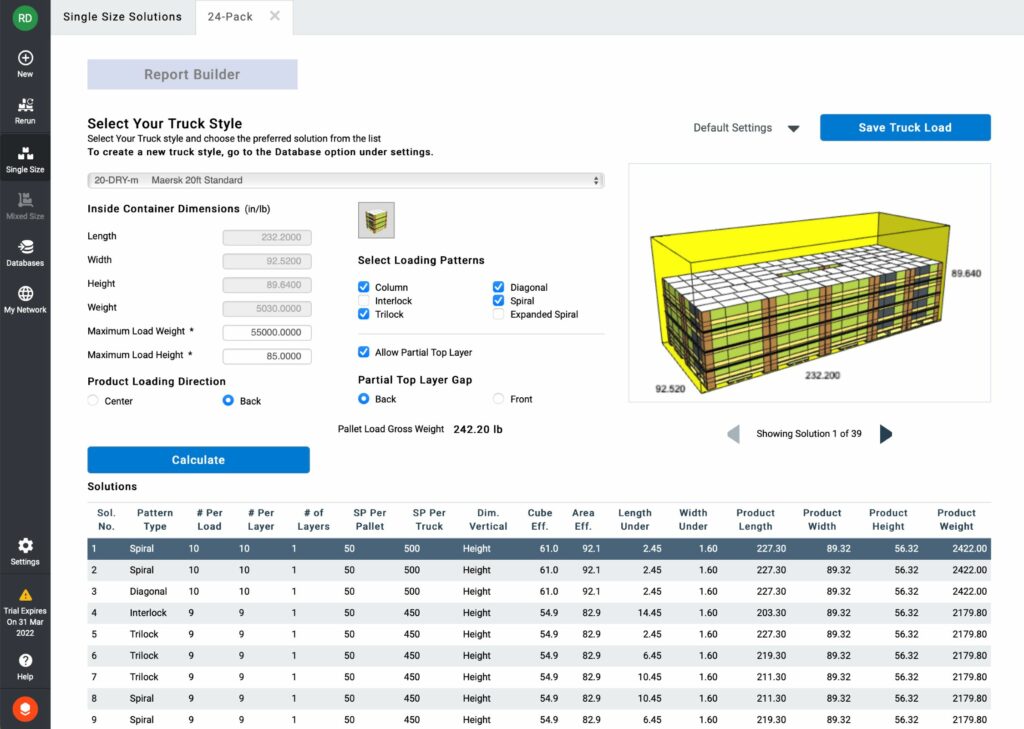Open the truck style dropdown Maersk 20ft
This screenshot has height=729, width=1024.
(345, 181)
